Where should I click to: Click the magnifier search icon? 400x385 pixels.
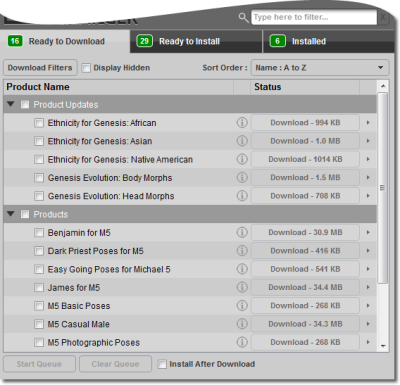point(244,18)
